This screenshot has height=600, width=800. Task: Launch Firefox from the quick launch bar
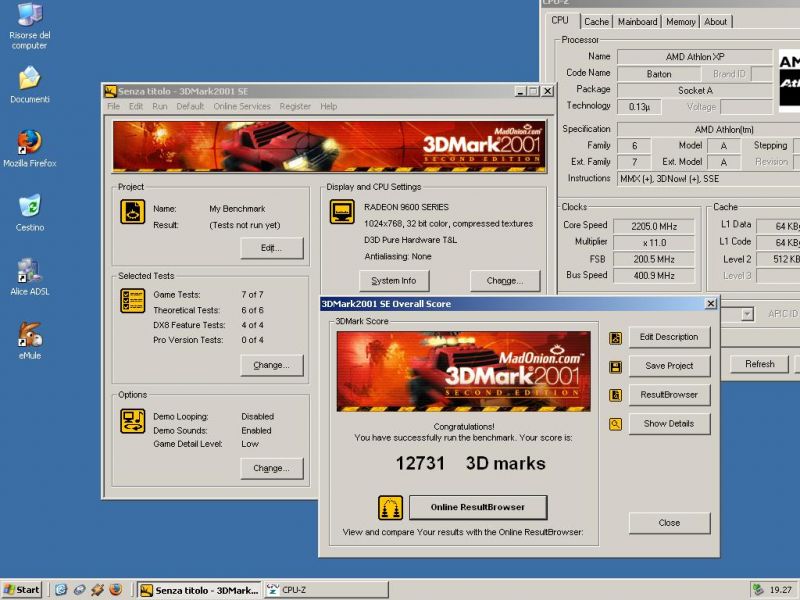[116, 589]
